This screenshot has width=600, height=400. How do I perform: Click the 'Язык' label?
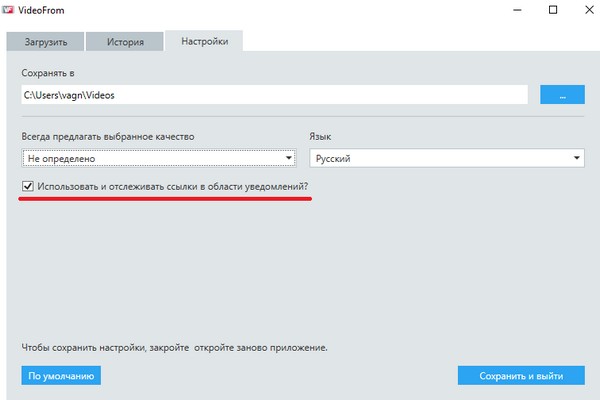tap(320, 137)
